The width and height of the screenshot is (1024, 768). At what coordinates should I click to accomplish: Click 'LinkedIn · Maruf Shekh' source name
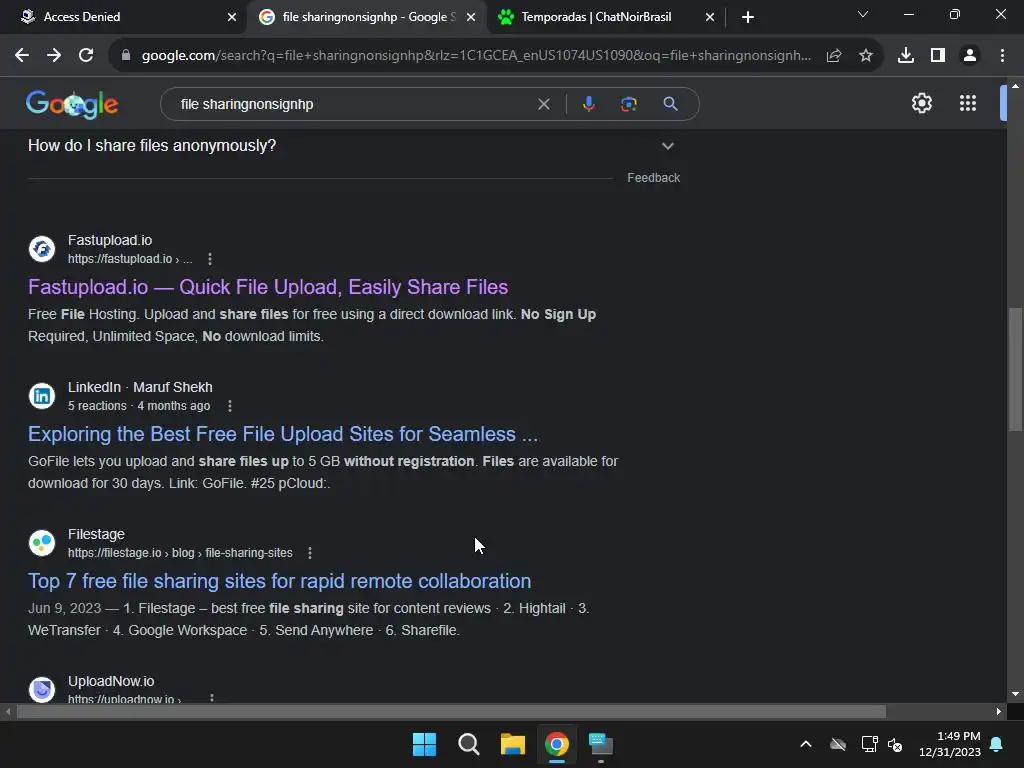140,387
